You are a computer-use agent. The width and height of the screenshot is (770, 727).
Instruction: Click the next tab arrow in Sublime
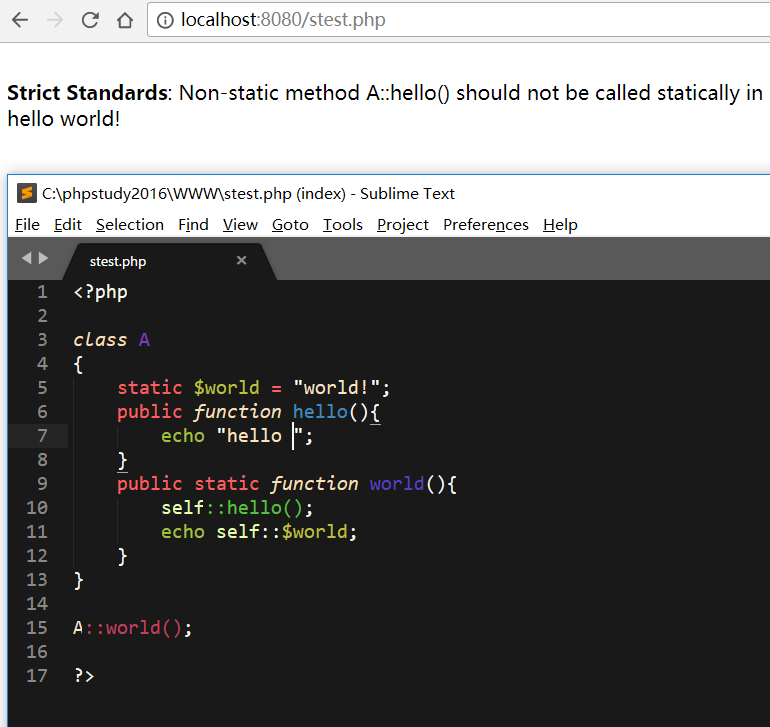tap(43, 259)
